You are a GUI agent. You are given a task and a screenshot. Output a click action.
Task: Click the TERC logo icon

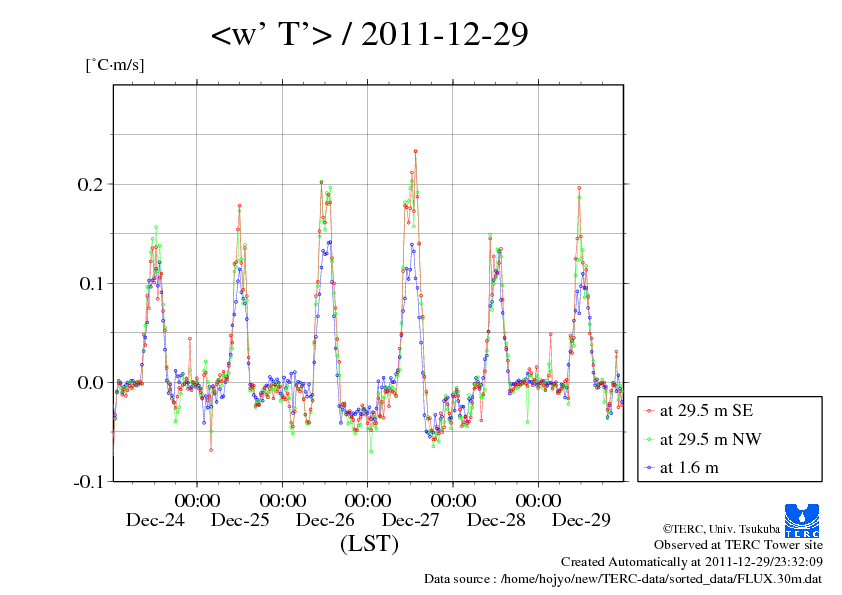[802, 520]
